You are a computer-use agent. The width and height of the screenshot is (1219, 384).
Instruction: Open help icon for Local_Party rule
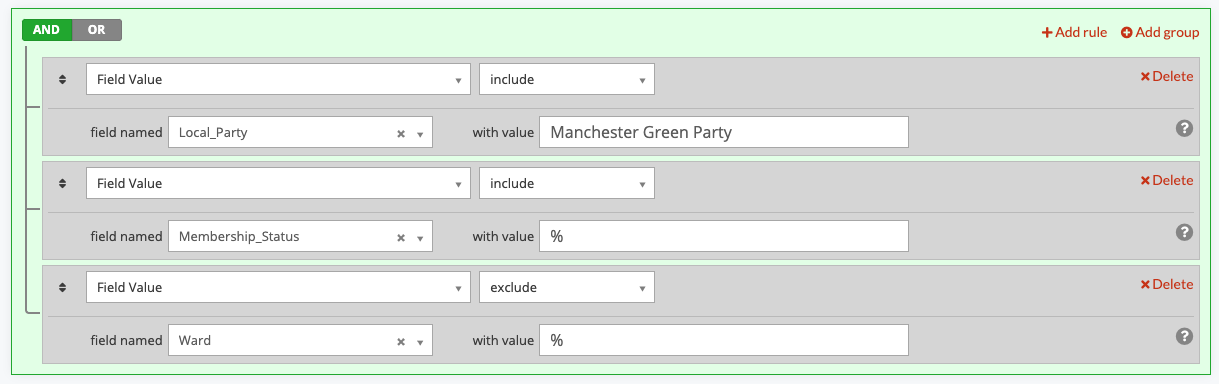(1184, 128)
